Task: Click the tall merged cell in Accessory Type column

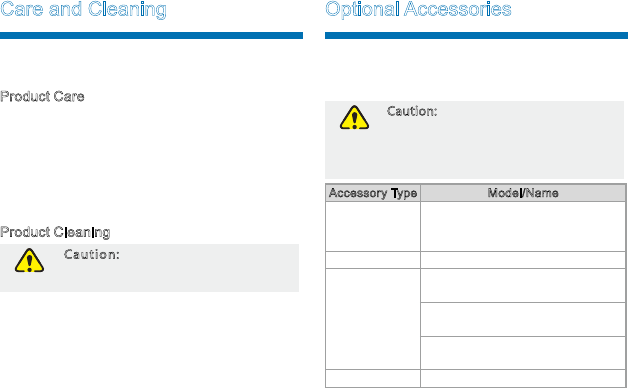Action: 373,319
